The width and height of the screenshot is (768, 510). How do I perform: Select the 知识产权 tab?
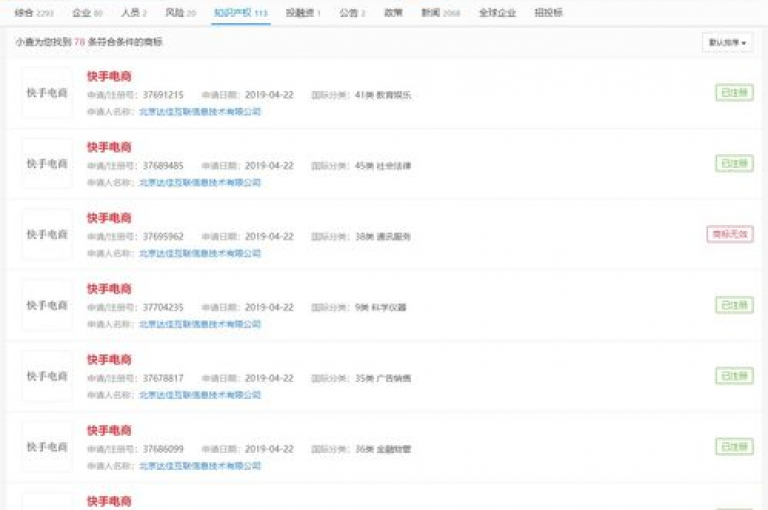click(240, 13)
